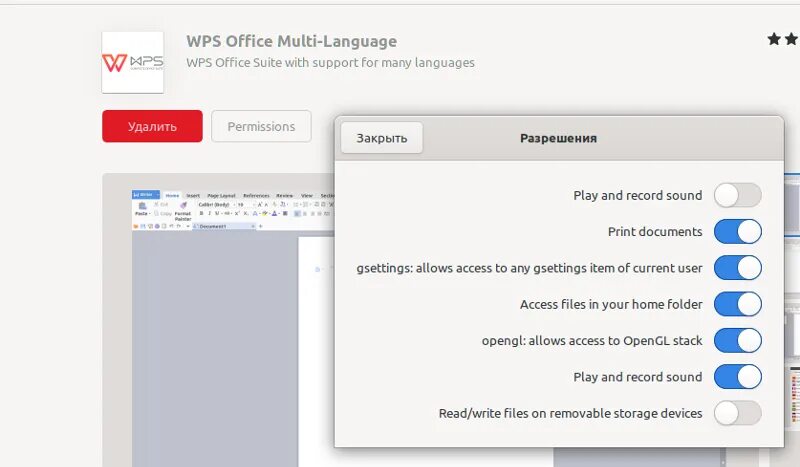Click the Read/write files on removable storage label
Viewport: 800px width, 467px height.
pyautogui.click(x=570, y=413)
